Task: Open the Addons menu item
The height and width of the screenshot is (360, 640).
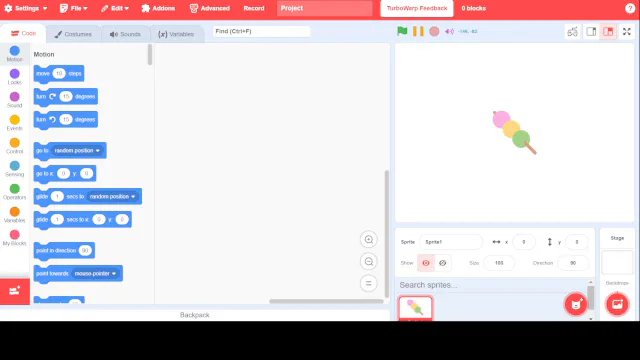Action: coord(158,8)
